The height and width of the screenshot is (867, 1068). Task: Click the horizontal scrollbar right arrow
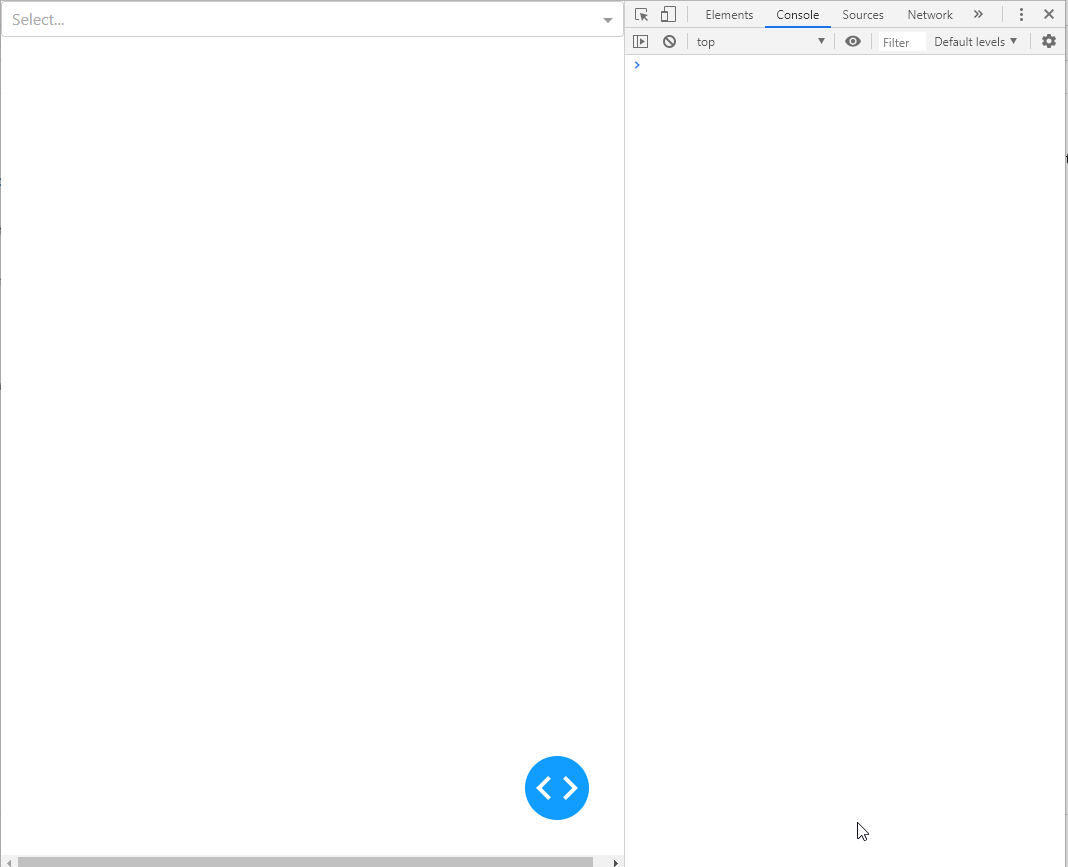coord(614,861)
